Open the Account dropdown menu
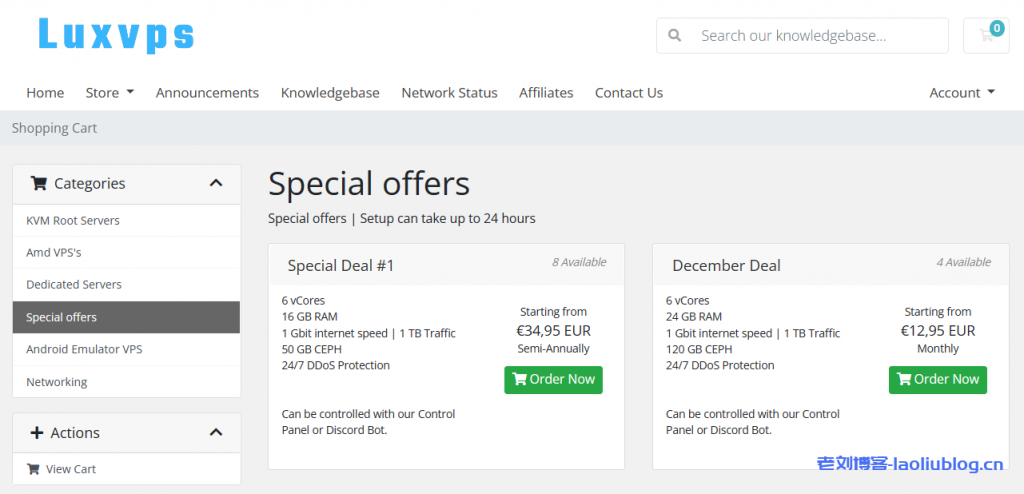Image resolution: width=1024 pixels, height=494 pixels. (x=962, y=93)
